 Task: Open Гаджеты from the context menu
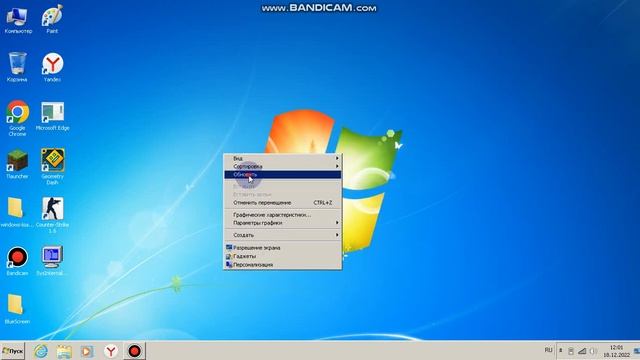282,256
